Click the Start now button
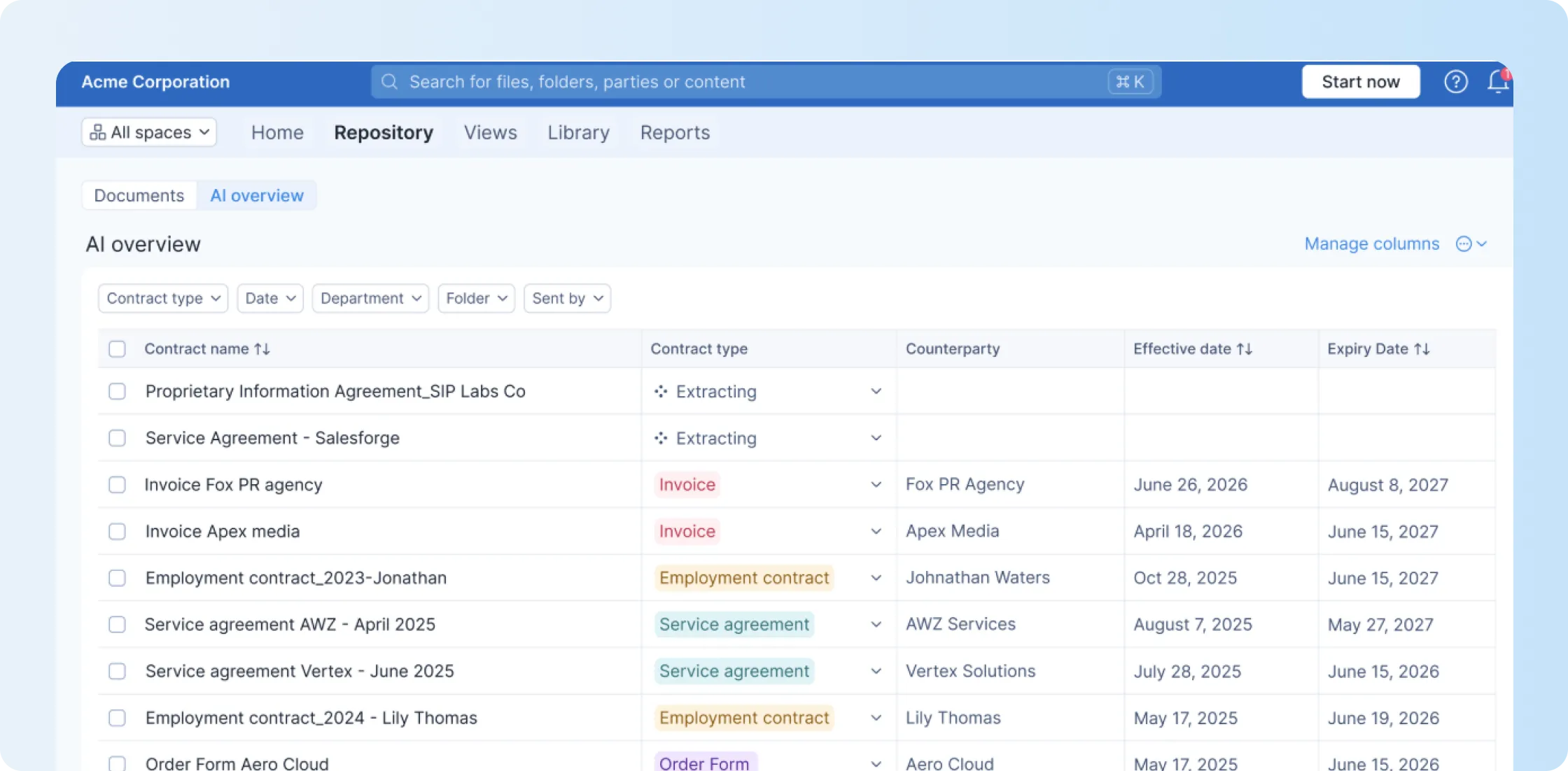Image resolution: width=1568 pixels, height=771 pixels. click(x=1361, y=82)
